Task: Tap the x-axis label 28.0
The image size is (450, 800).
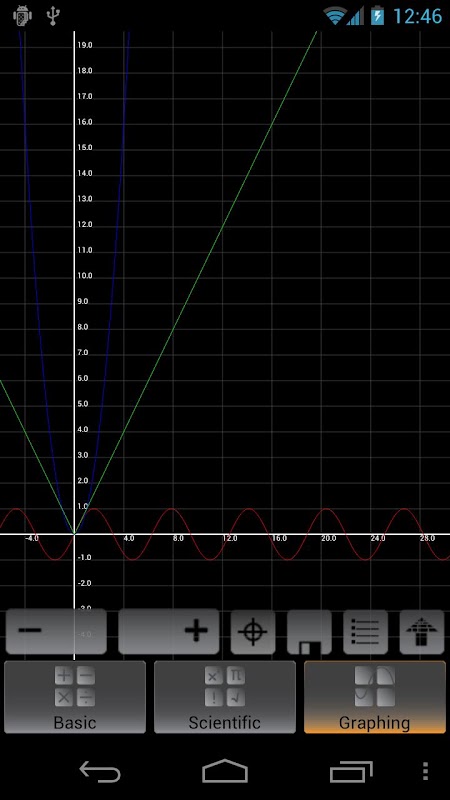Action: click(x=427, y=538)
